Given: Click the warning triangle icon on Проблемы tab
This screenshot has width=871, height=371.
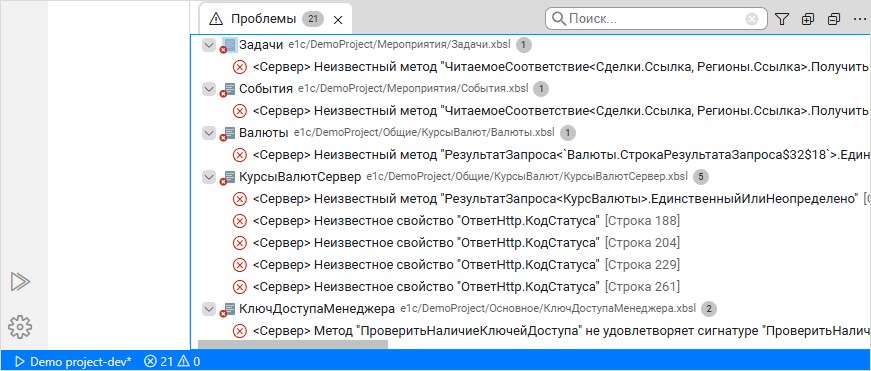Looking at the screenshot, I should coord(216,19).
